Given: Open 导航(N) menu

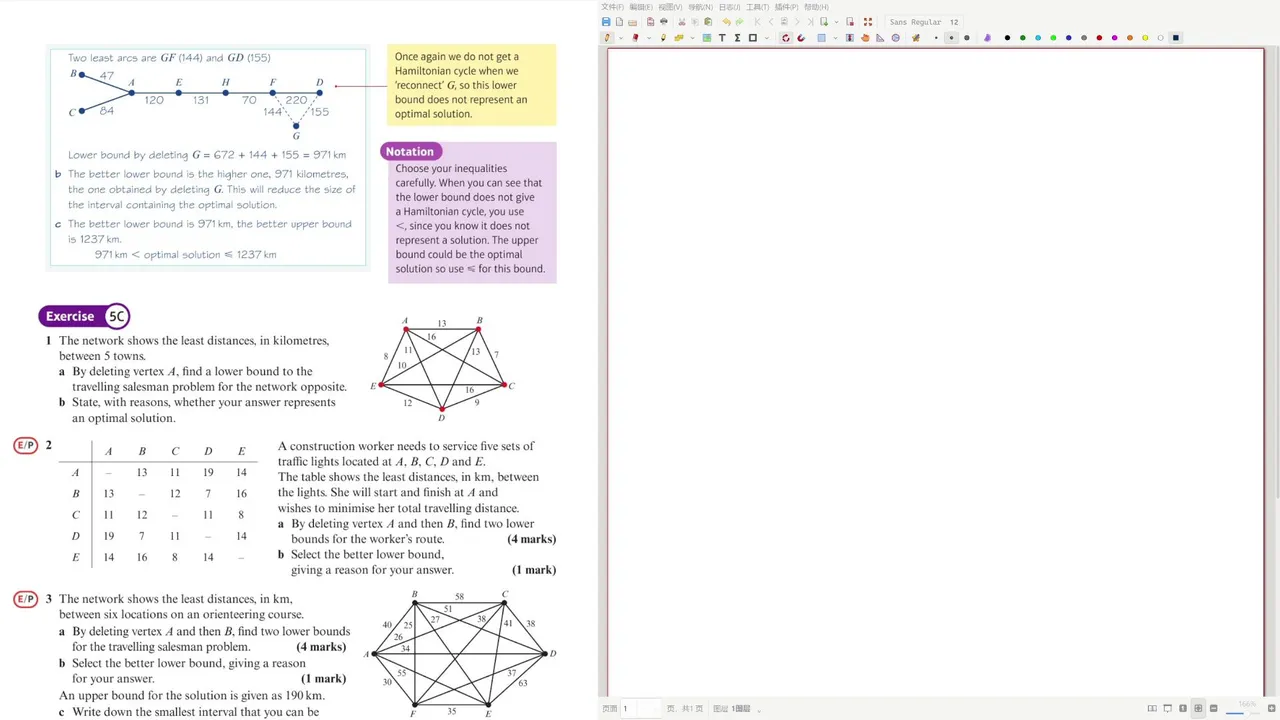Looking at the screenshot, I should pyautogui.click(x=700, y=7).
